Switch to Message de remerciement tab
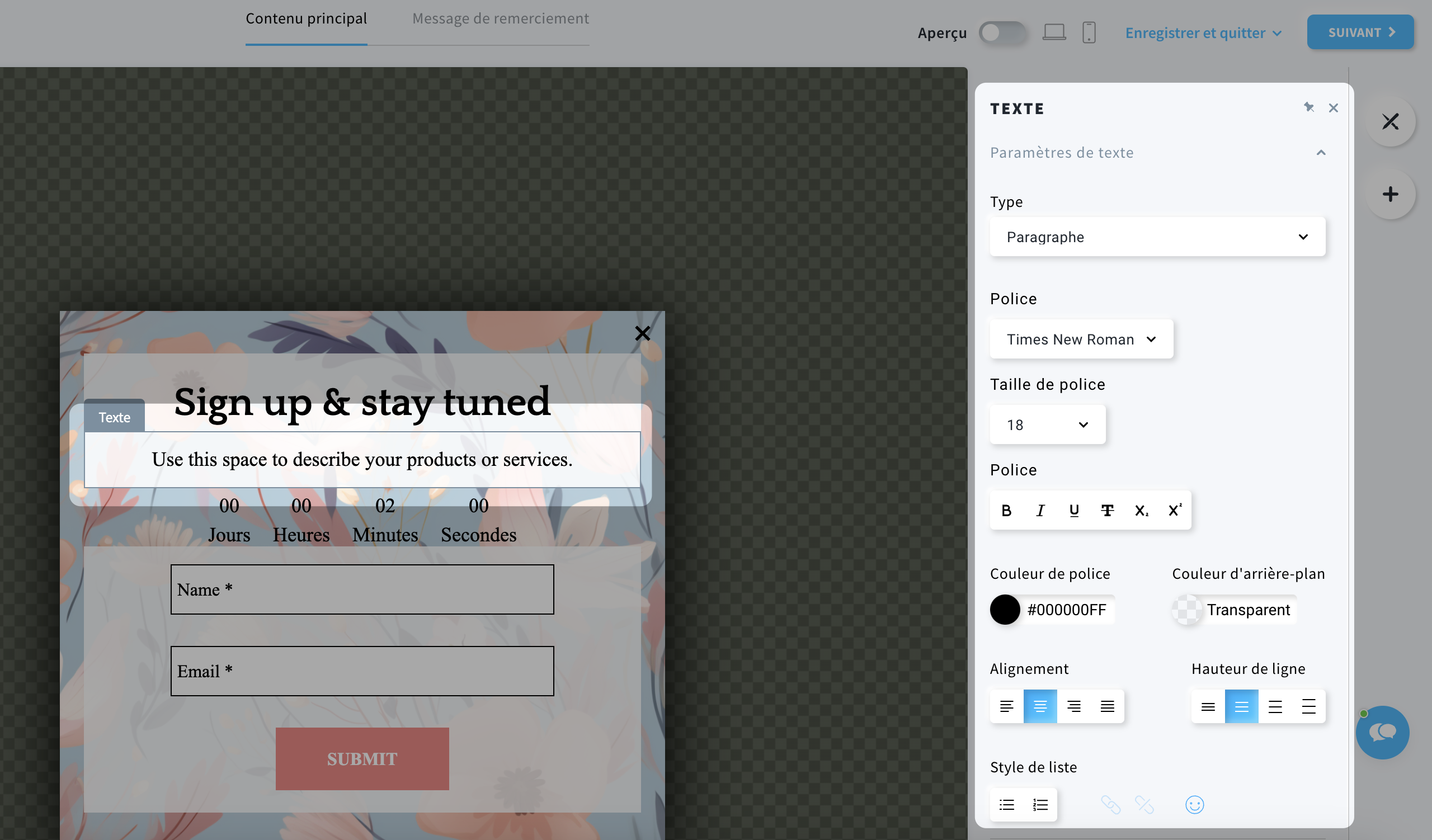This screenshot has width=1432, height=840. (x=500, y=18)
